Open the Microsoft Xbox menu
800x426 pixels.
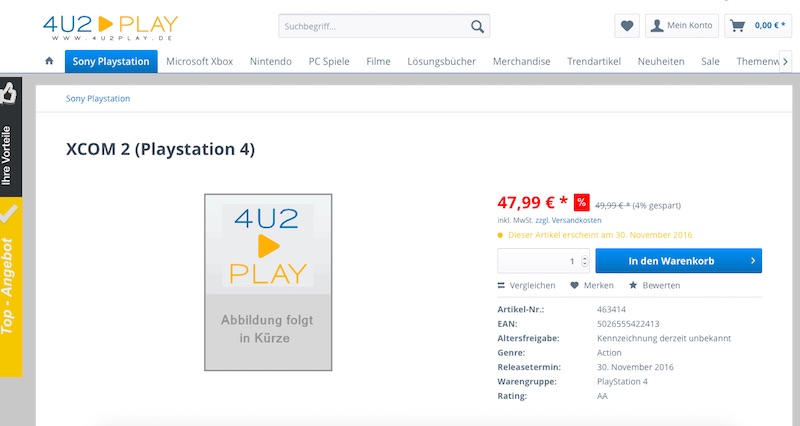click(x=199, y=61)
